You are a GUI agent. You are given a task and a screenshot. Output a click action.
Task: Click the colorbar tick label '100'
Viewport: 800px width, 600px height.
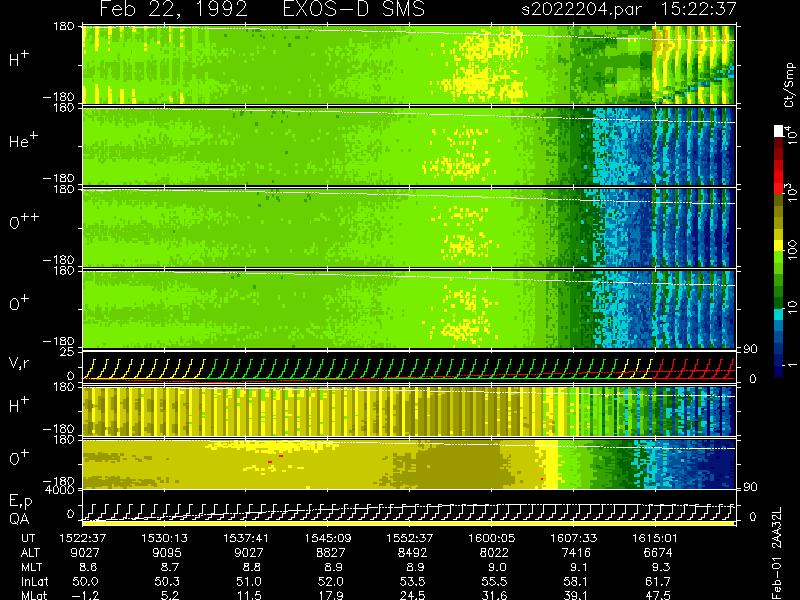click(791, 251)
